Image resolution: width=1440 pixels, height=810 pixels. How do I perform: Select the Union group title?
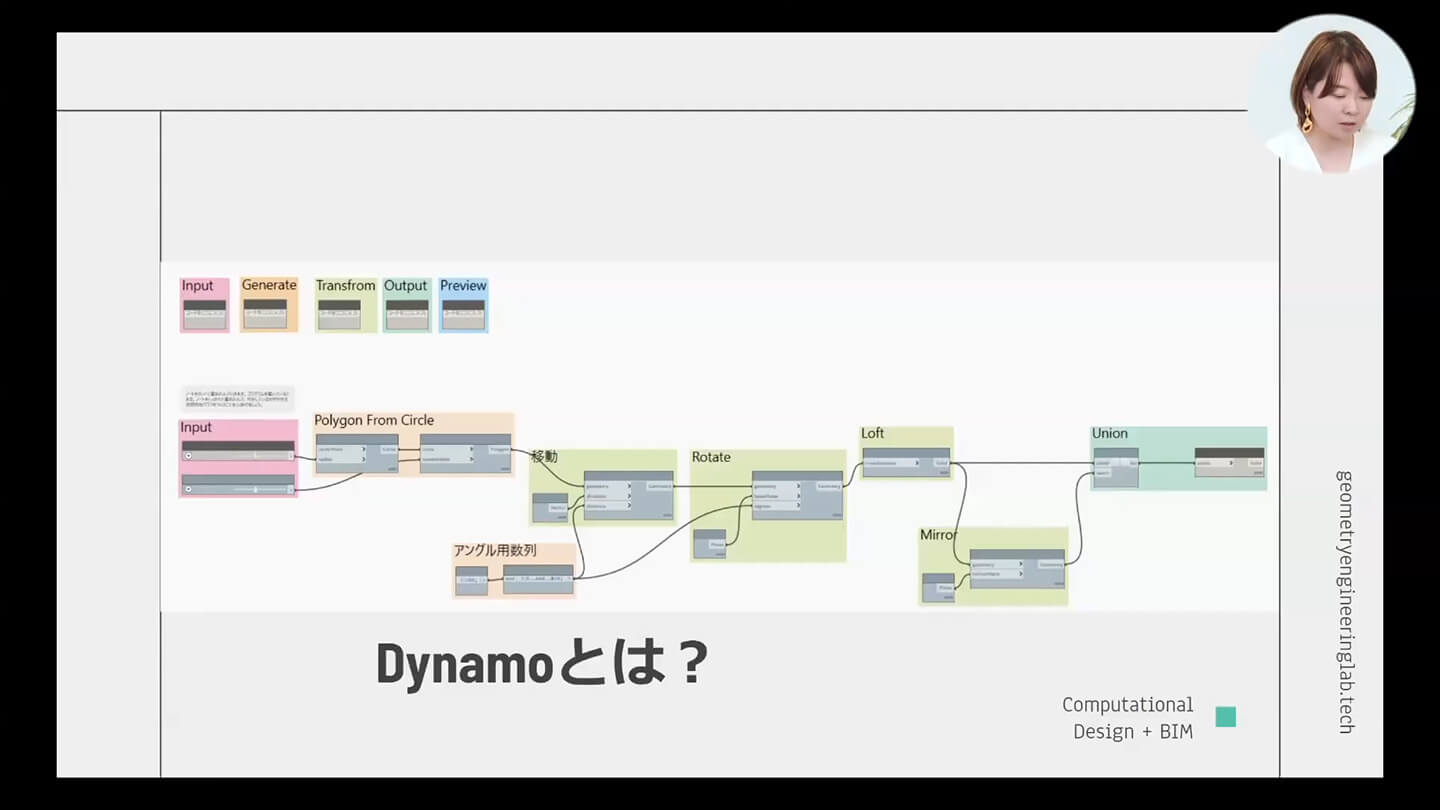tap(1110, 433)
